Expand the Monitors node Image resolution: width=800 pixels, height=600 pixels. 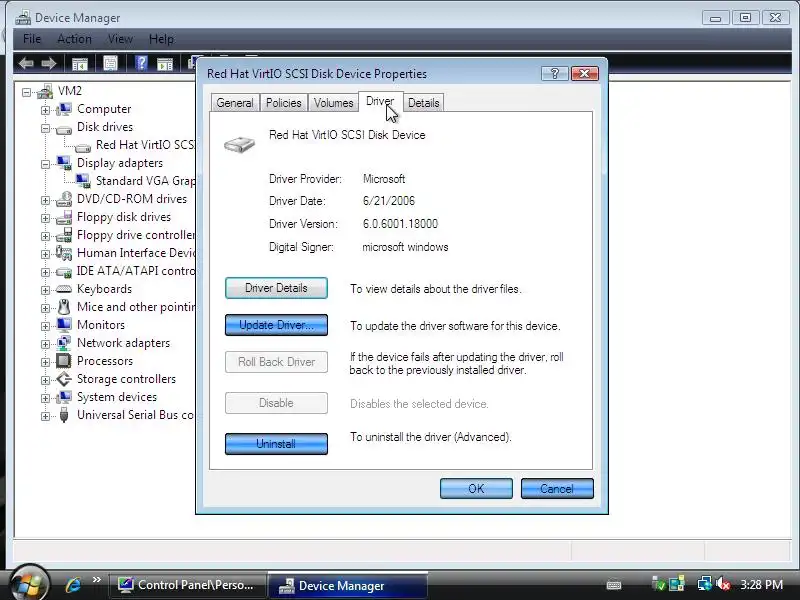pyautogui.click(x=45, y=327)
